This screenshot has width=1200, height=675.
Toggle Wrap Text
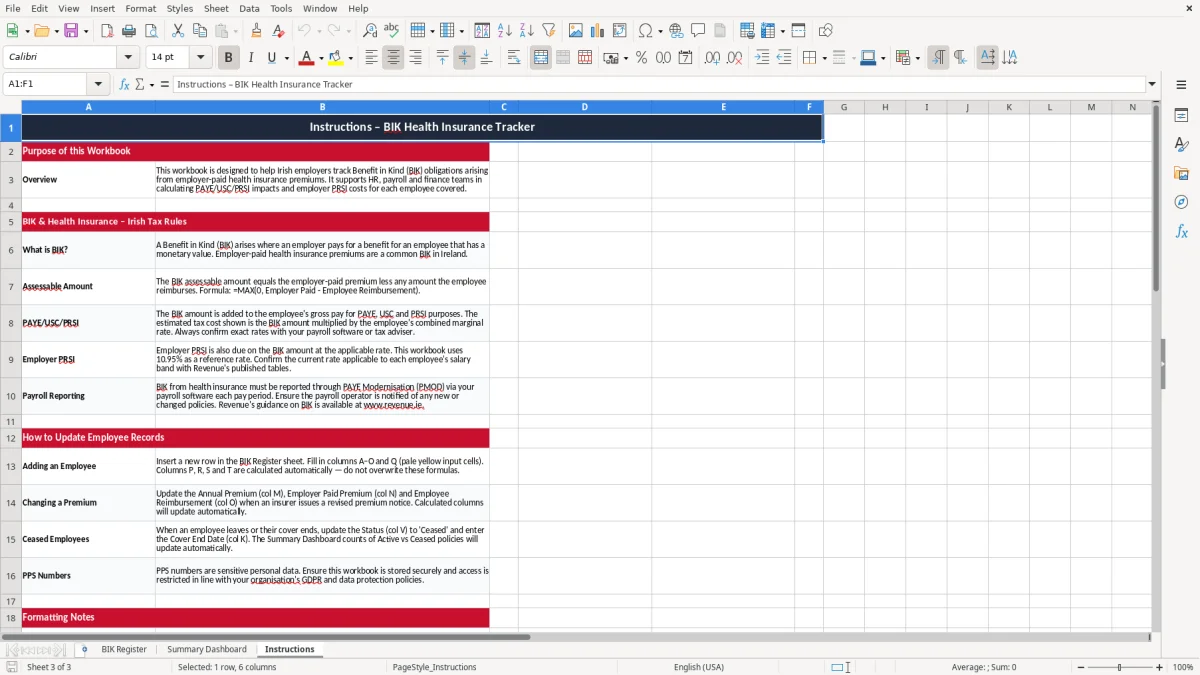514,58
